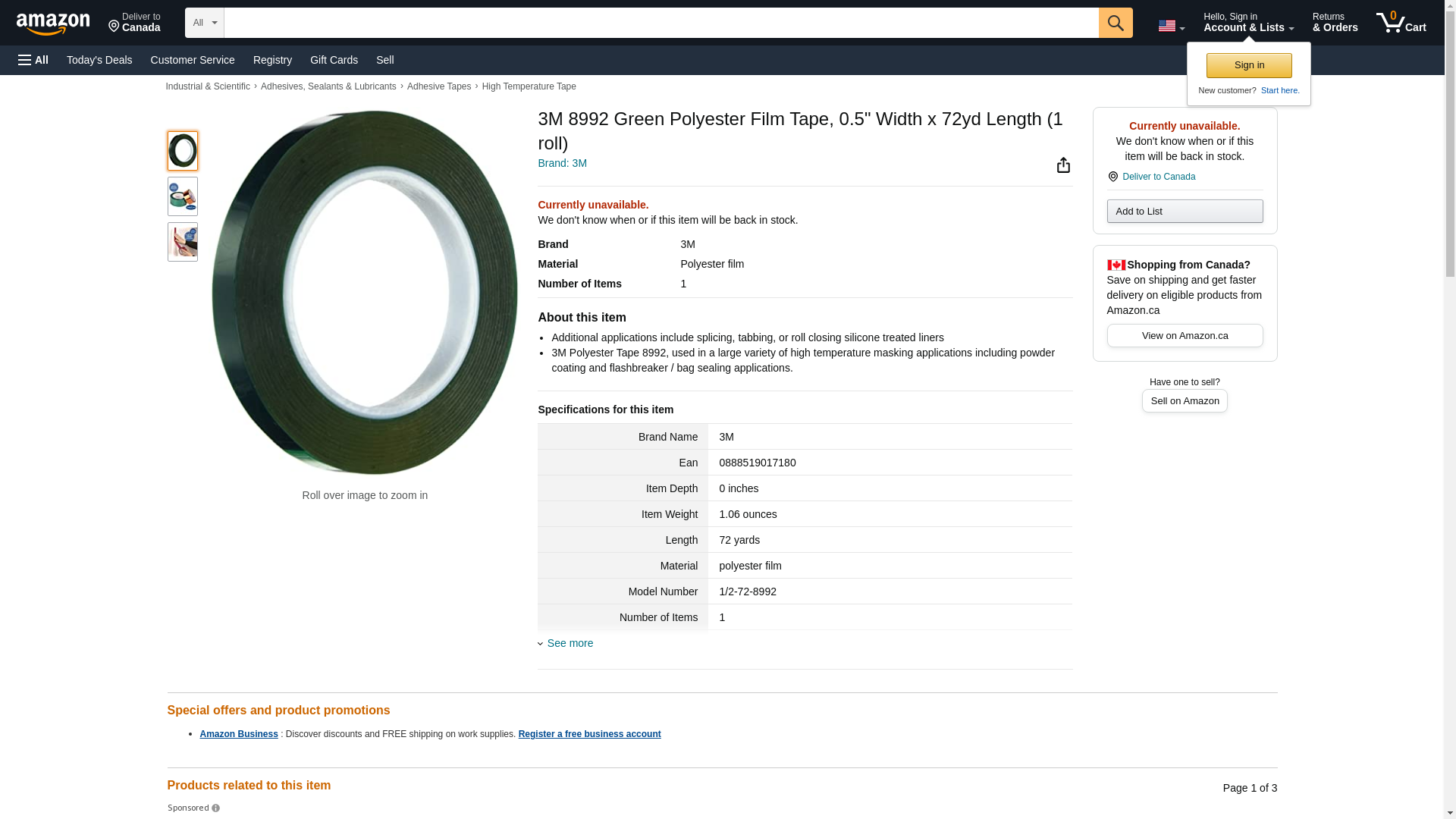Go to Gift Cards nav item
This screenshot has height=819, width=1456.
(334, 60)
